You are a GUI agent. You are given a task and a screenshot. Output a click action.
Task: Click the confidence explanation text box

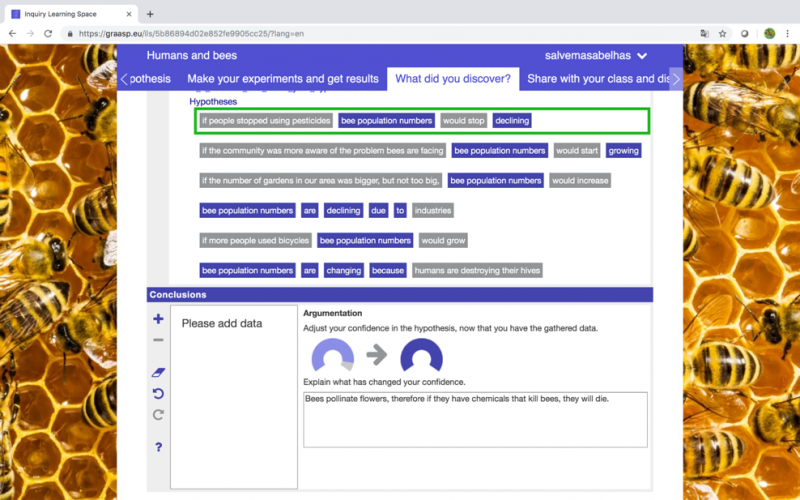click(x=475, y=419)
